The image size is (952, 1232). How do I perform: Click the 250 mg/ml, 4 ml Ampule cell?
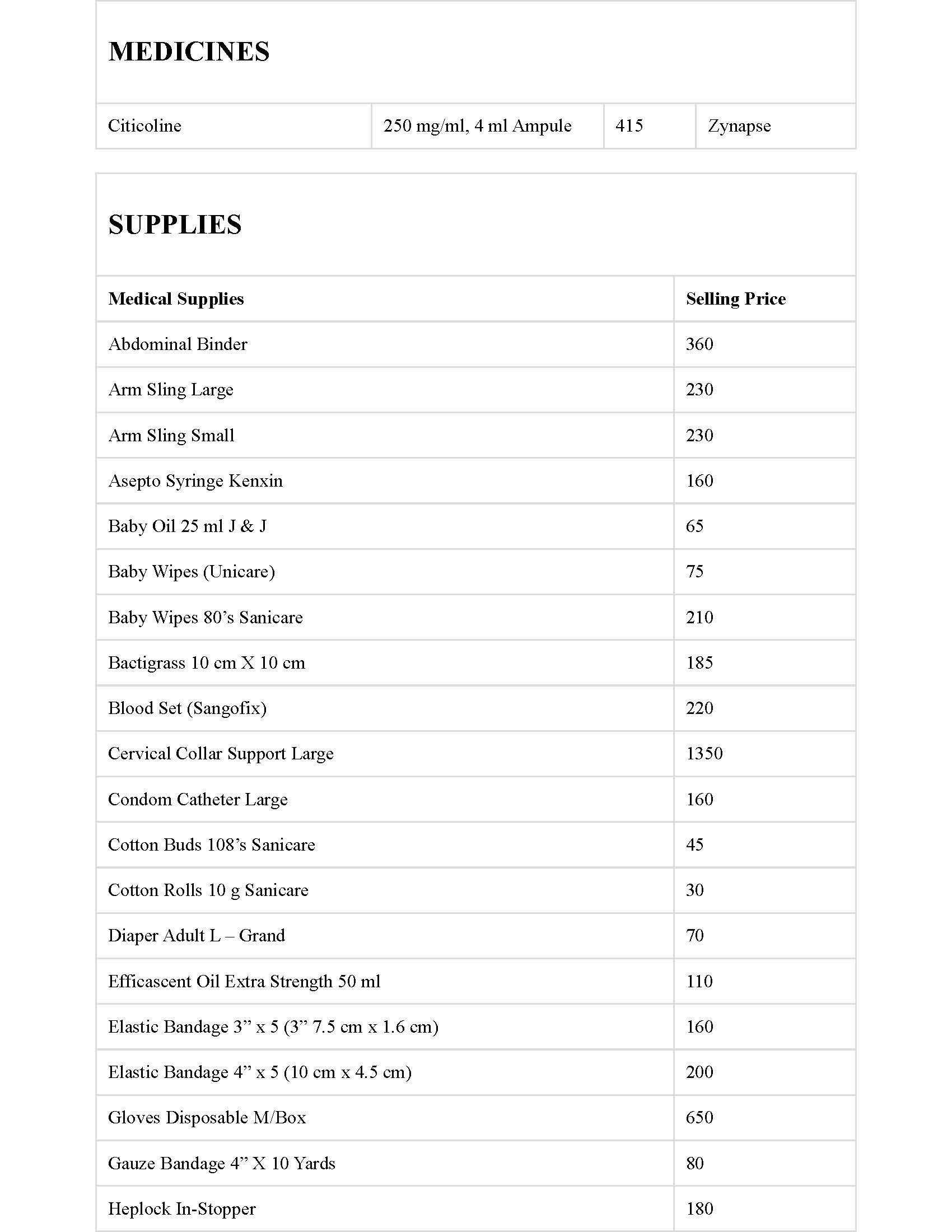477,125
